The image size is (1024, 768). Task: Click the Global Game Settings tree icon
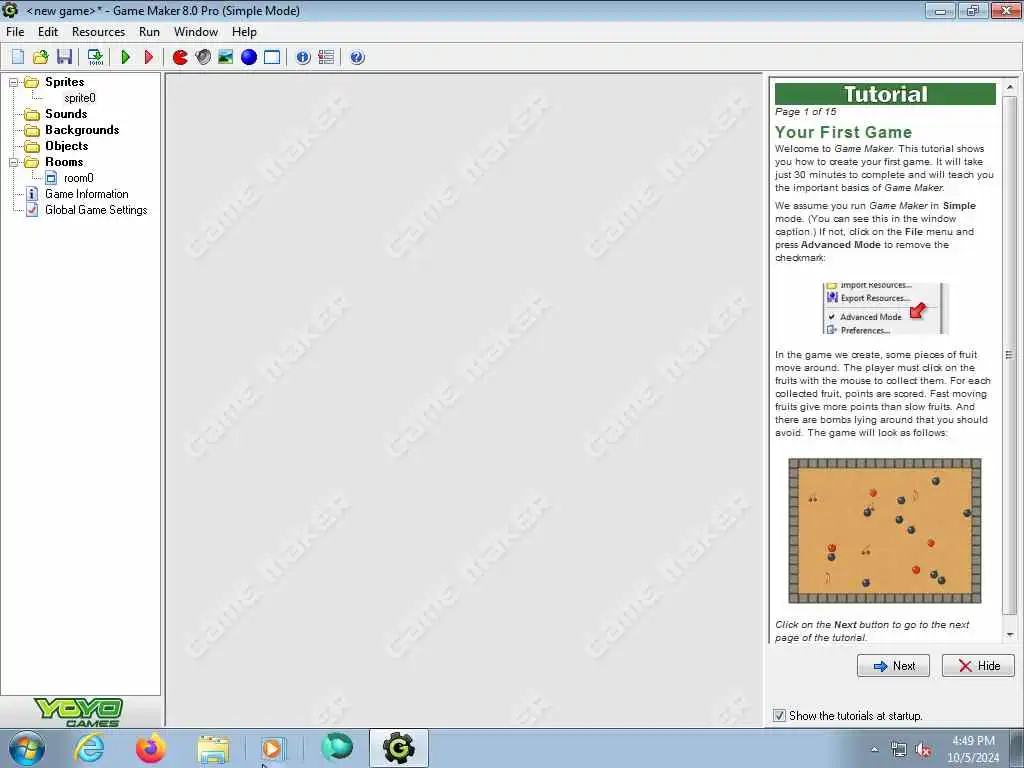(x=31, y=210)
